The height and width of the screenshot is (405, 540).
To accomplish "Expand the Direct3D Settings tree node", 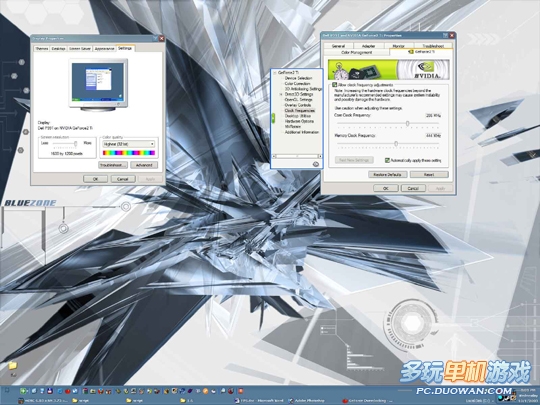I will 281,94.
